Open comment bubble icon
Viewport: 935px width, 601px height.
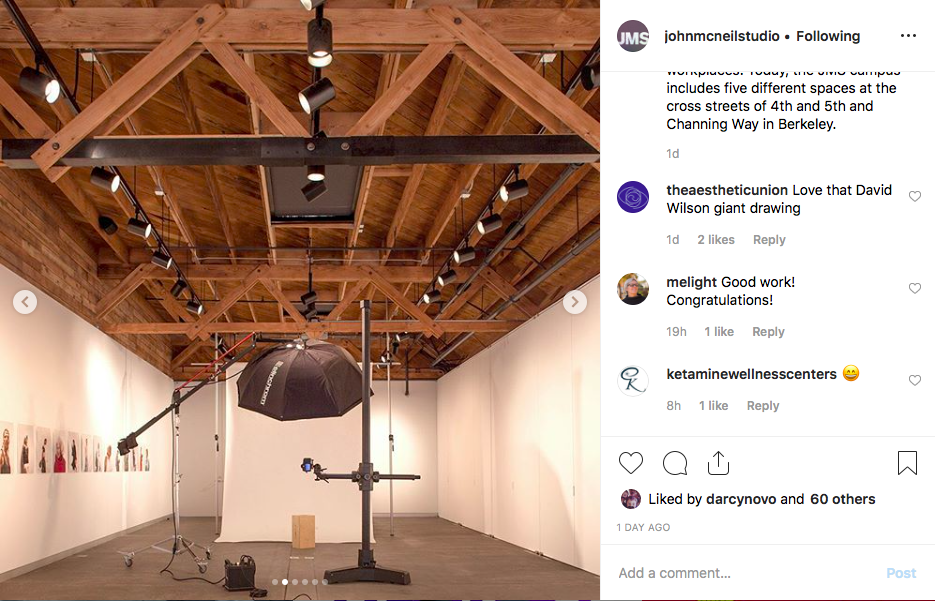tap(675, 463)
